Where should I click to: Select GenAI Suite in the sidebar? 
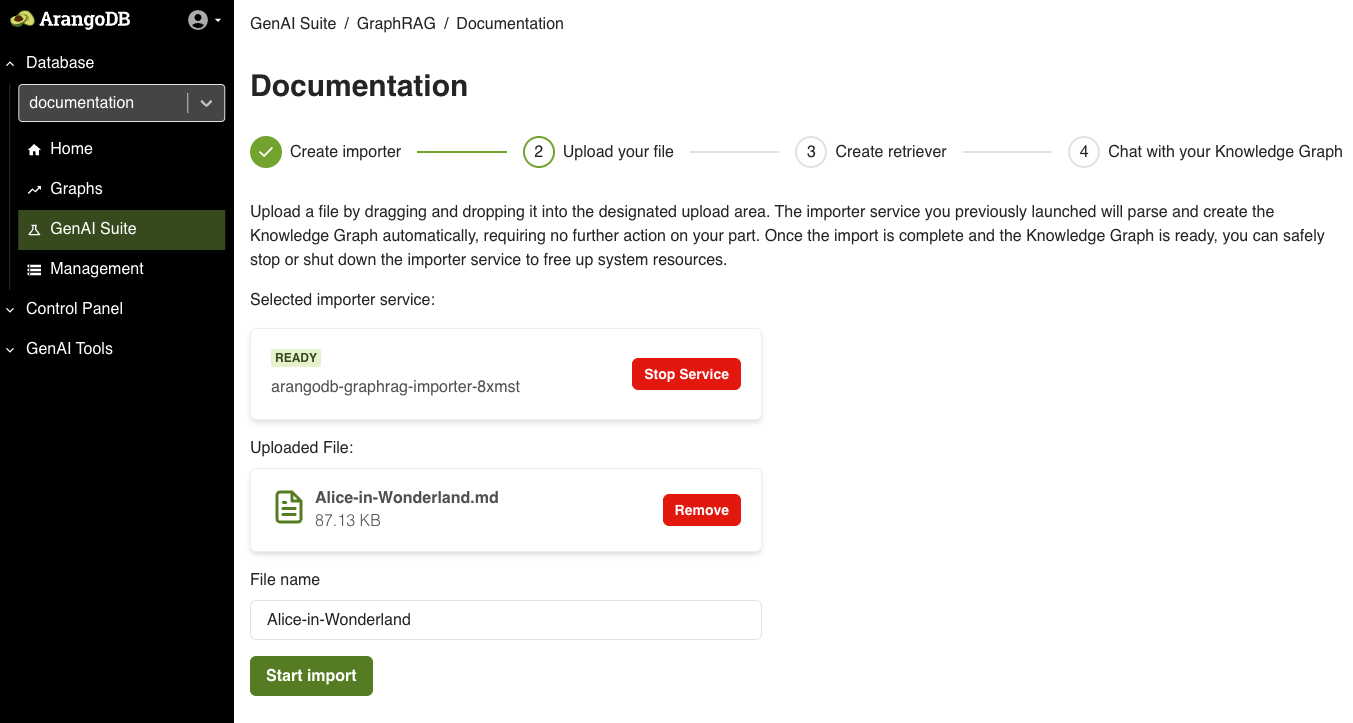point(121,229)
